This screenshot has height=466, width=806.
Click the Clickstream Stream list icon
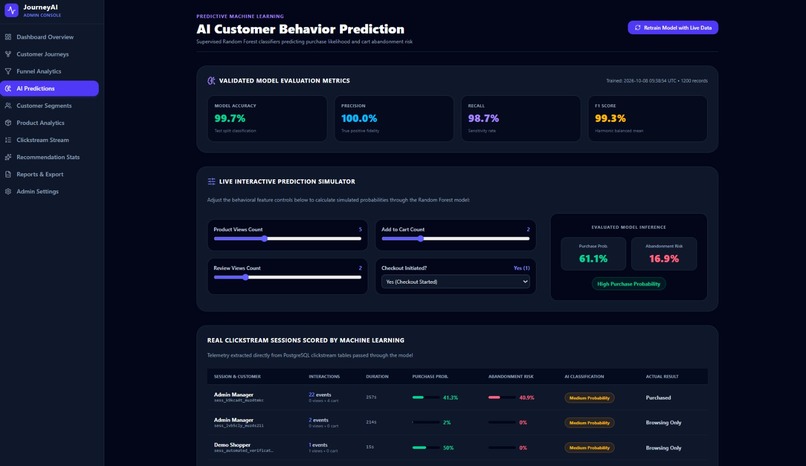8,140
